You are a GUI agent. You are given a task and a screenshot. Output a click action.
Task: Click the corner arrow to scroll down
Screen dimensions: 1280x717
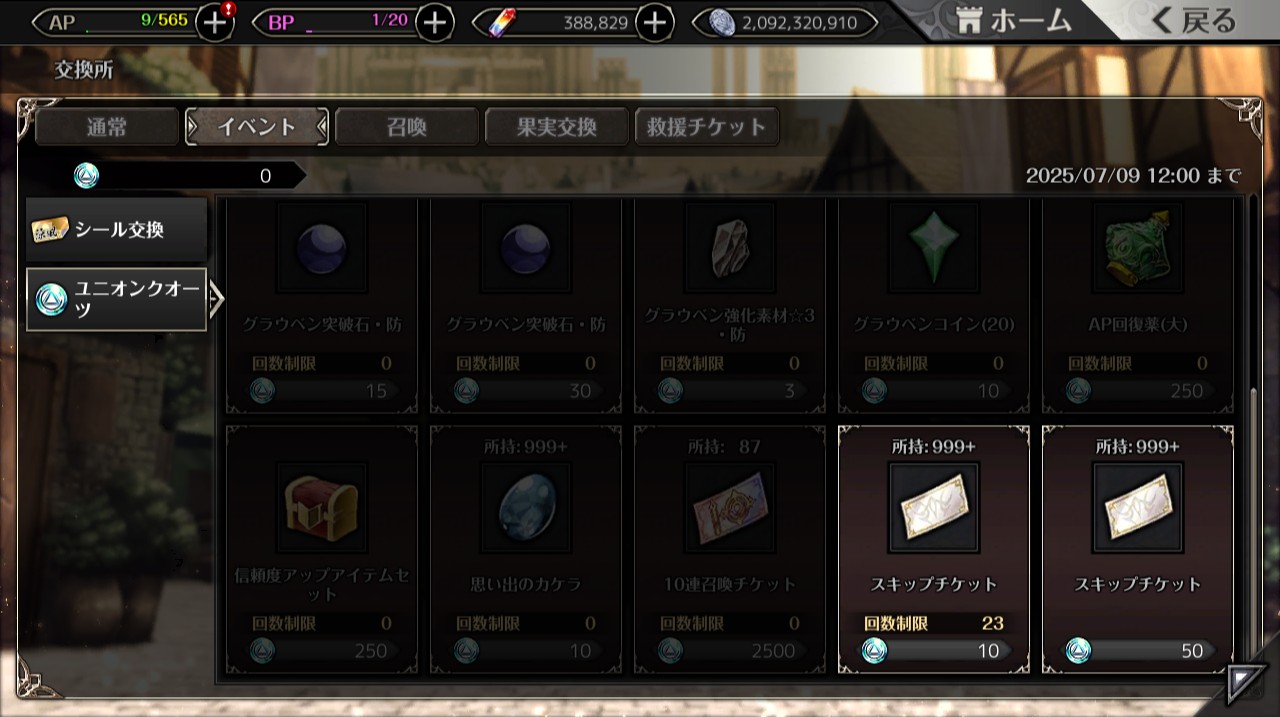1246,684
